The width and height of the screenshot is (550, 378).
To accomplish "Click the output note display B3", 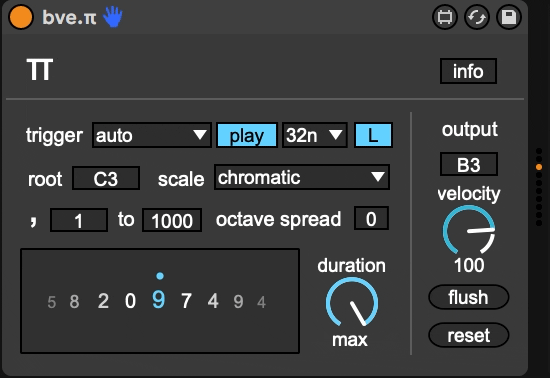I will point(469,164).
